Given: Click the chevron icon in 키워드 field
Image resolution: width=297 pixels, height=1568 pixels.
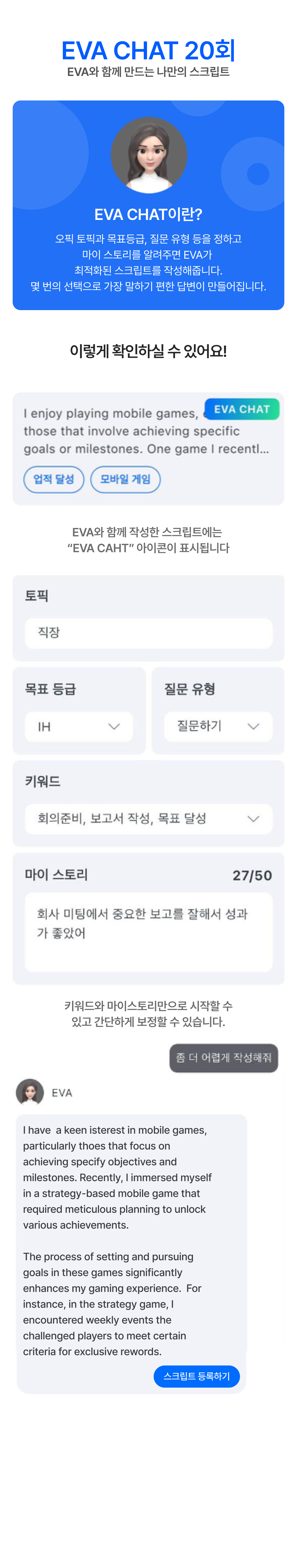Looking at the screenshot, I should click(x=253, y=819).
